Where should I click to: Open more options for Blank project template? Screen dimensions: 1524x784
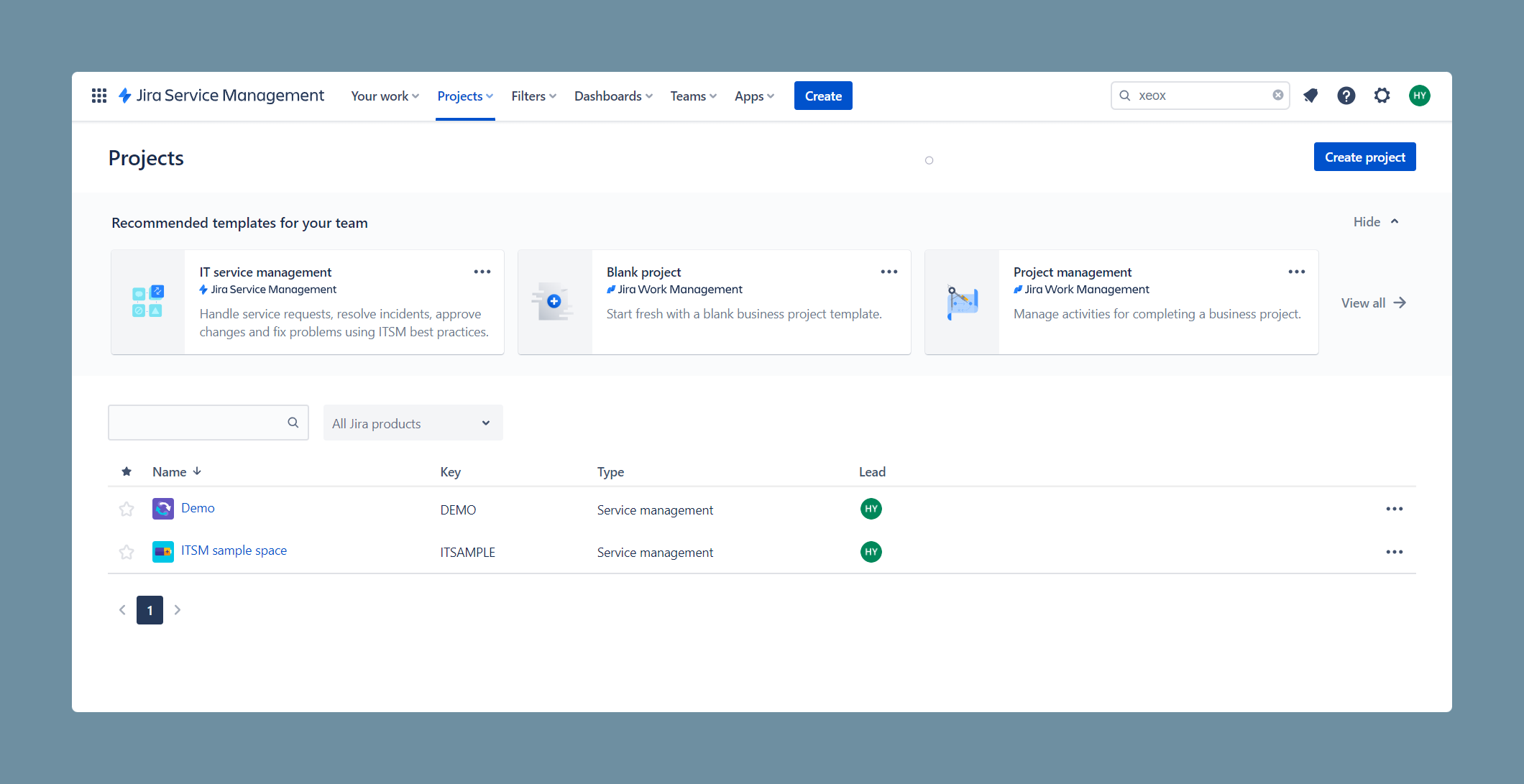pos(889,272)
